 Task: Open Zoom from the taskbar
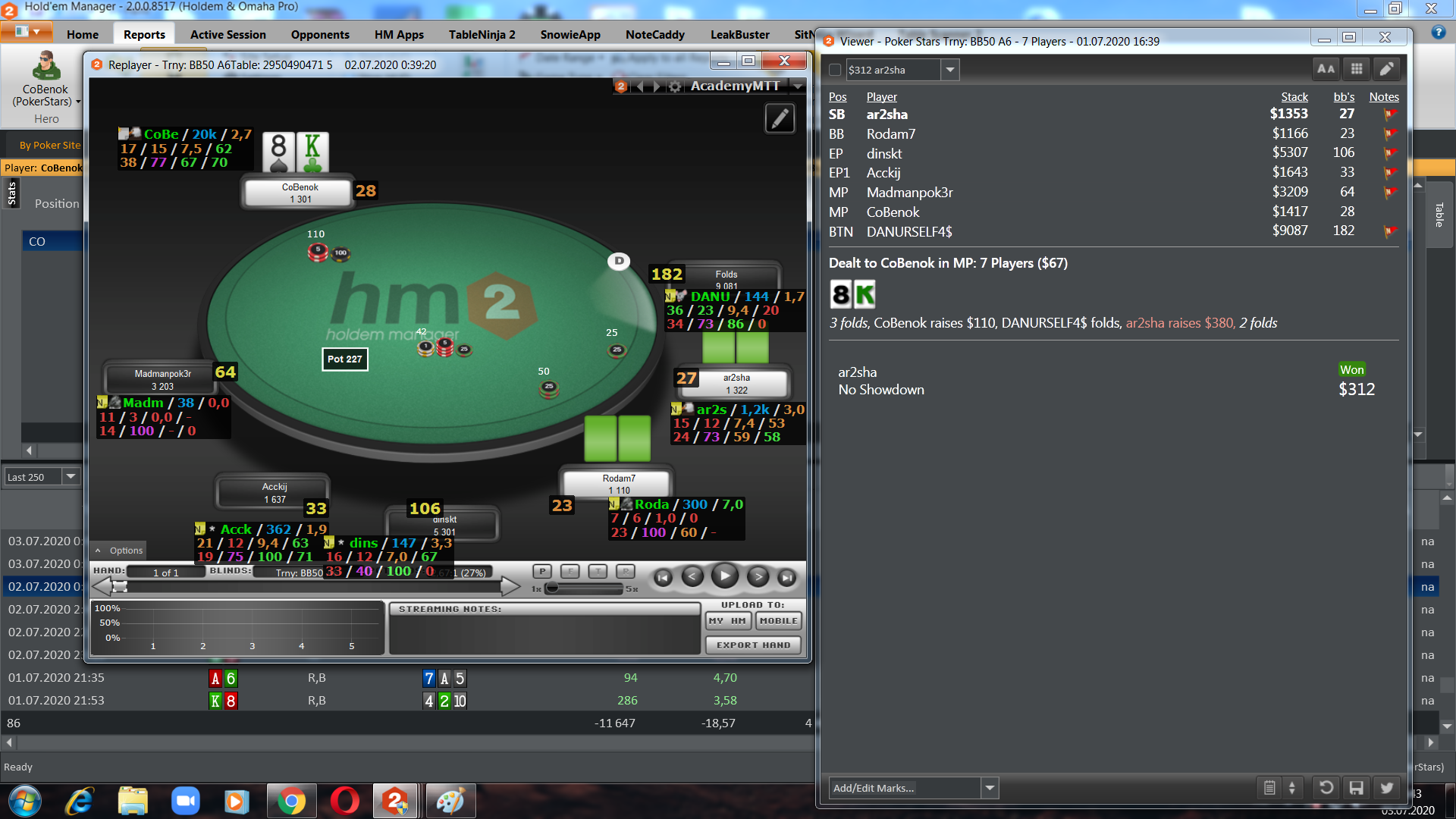tap(185, 801)
